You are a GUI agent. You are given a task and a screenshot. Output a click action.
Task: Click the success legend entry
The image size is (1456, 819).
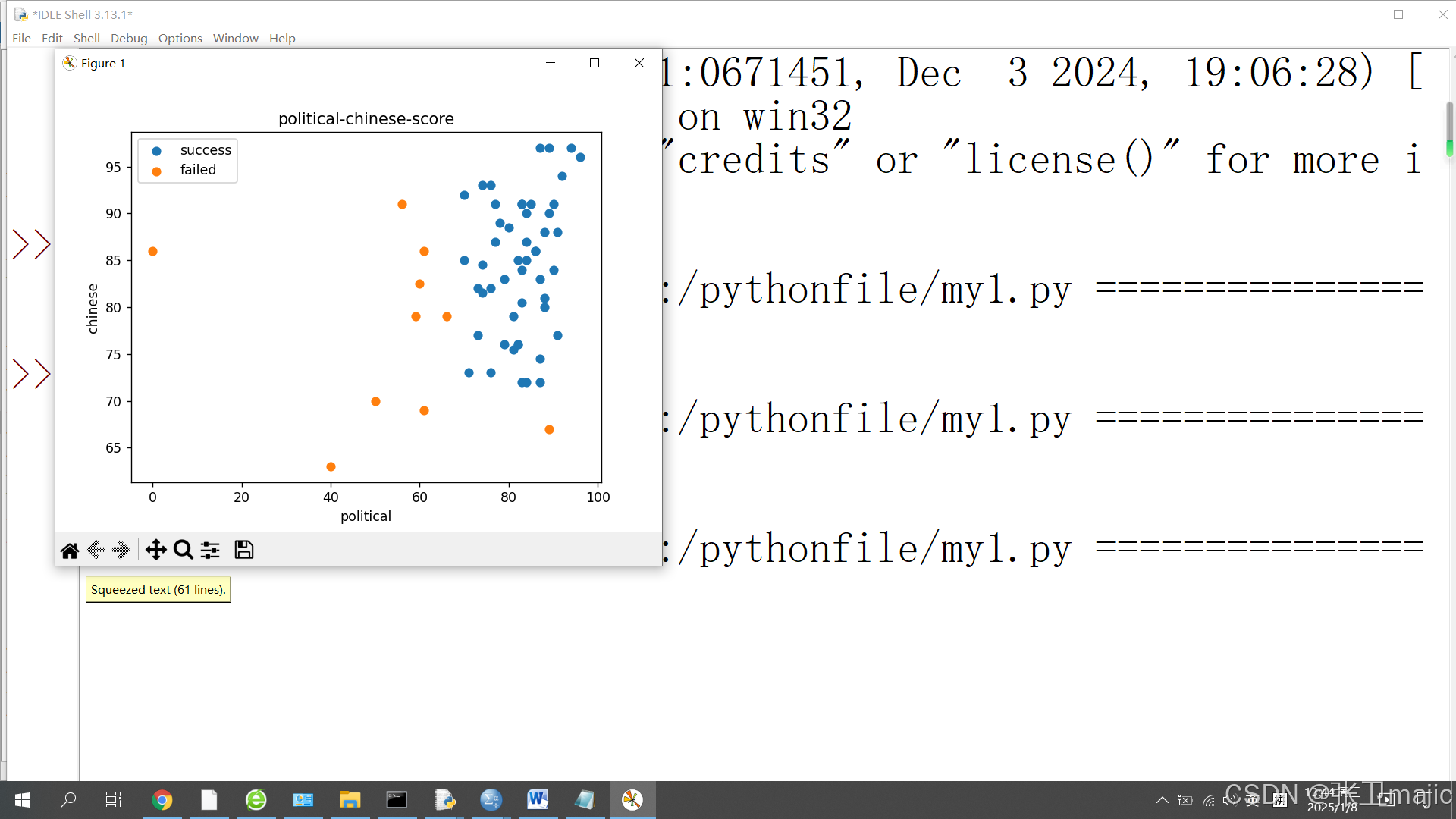[205, 150]
